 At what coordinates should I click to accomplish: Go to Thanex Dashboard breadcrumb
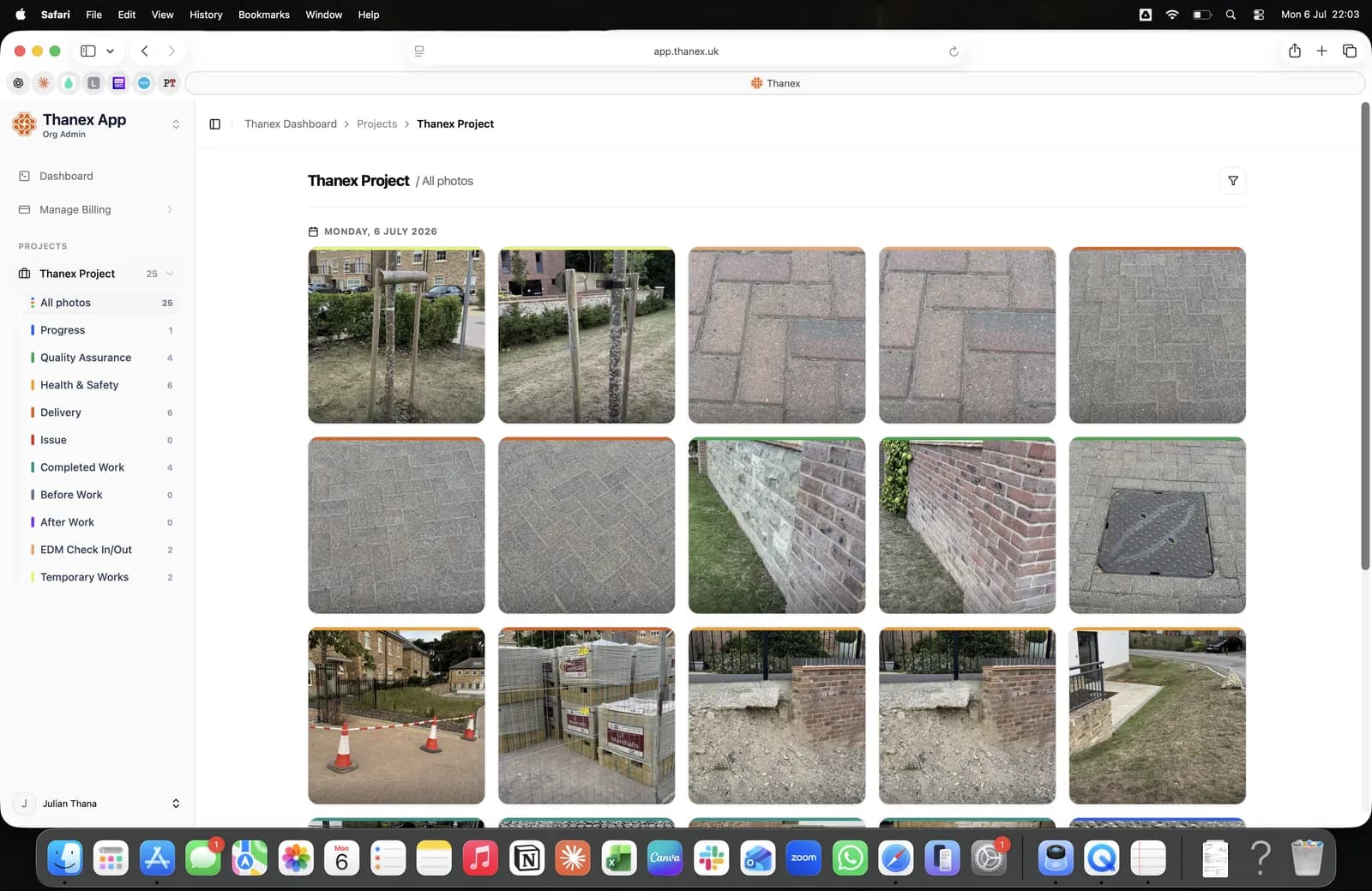click(291, 124)
